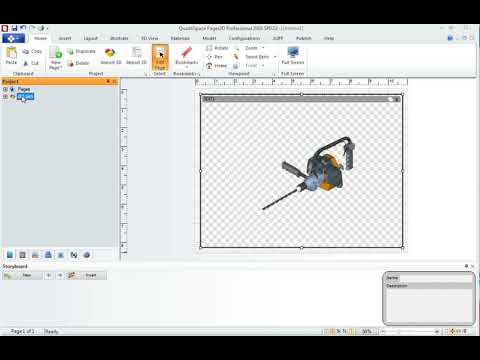Click the zoom percentage box in status bar

point(367,331)
